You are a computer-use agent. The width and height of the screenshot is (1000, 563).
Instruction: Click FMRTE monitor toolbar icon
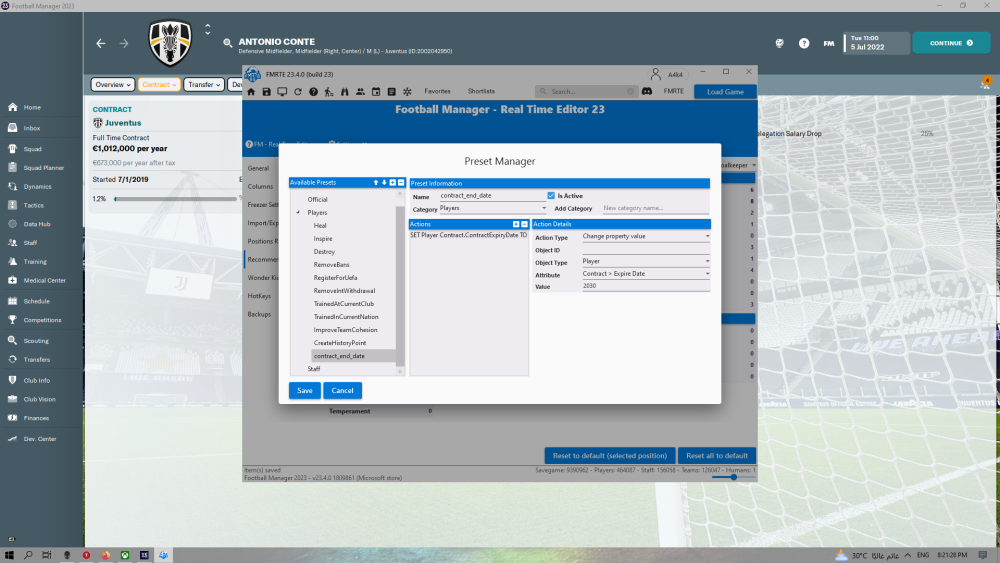point(282,92)
